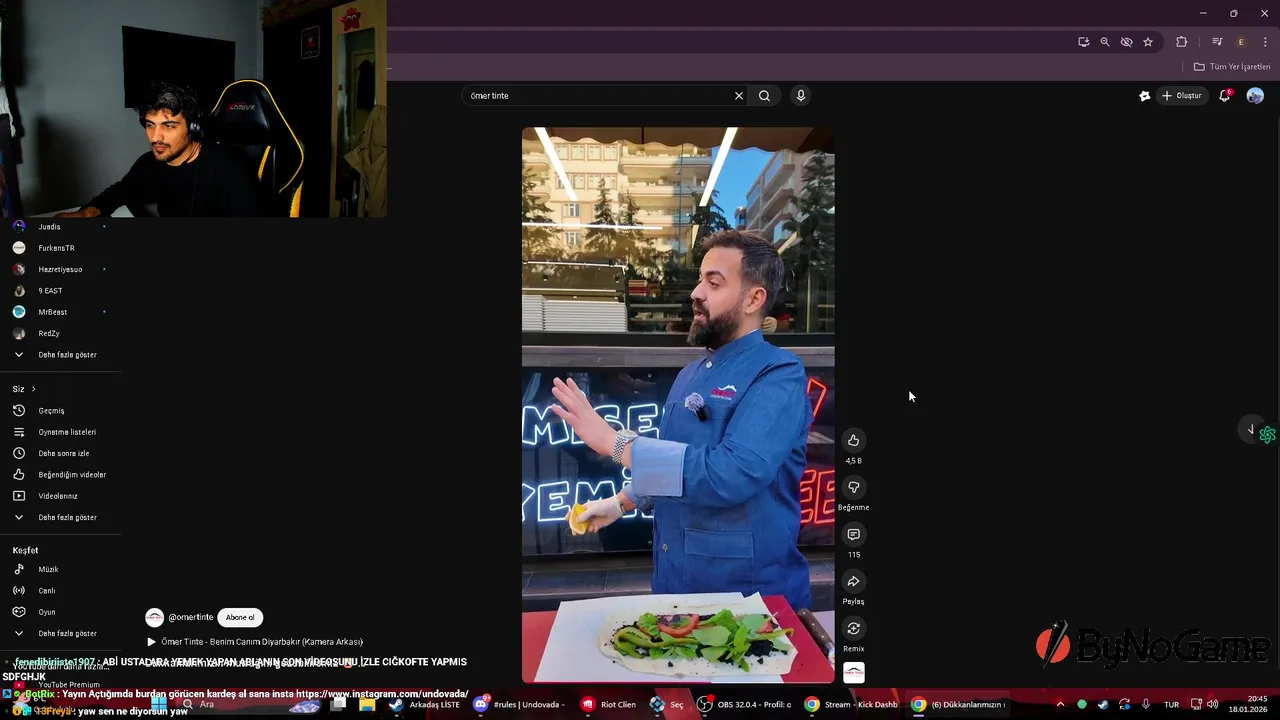Bookmark this page with the star icon
This screenshot has height=720, width=1280.
[1148, 42]
